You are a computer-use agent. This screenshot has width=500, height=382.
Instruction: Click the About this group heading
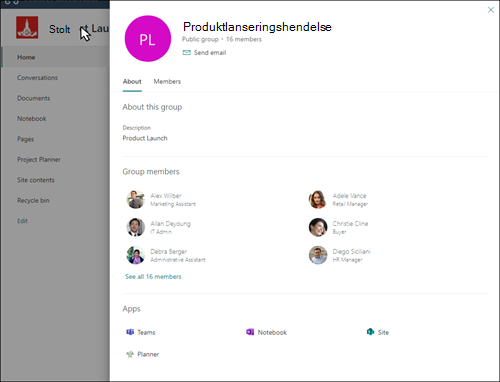pyautogui.click(x=152, y=107)
